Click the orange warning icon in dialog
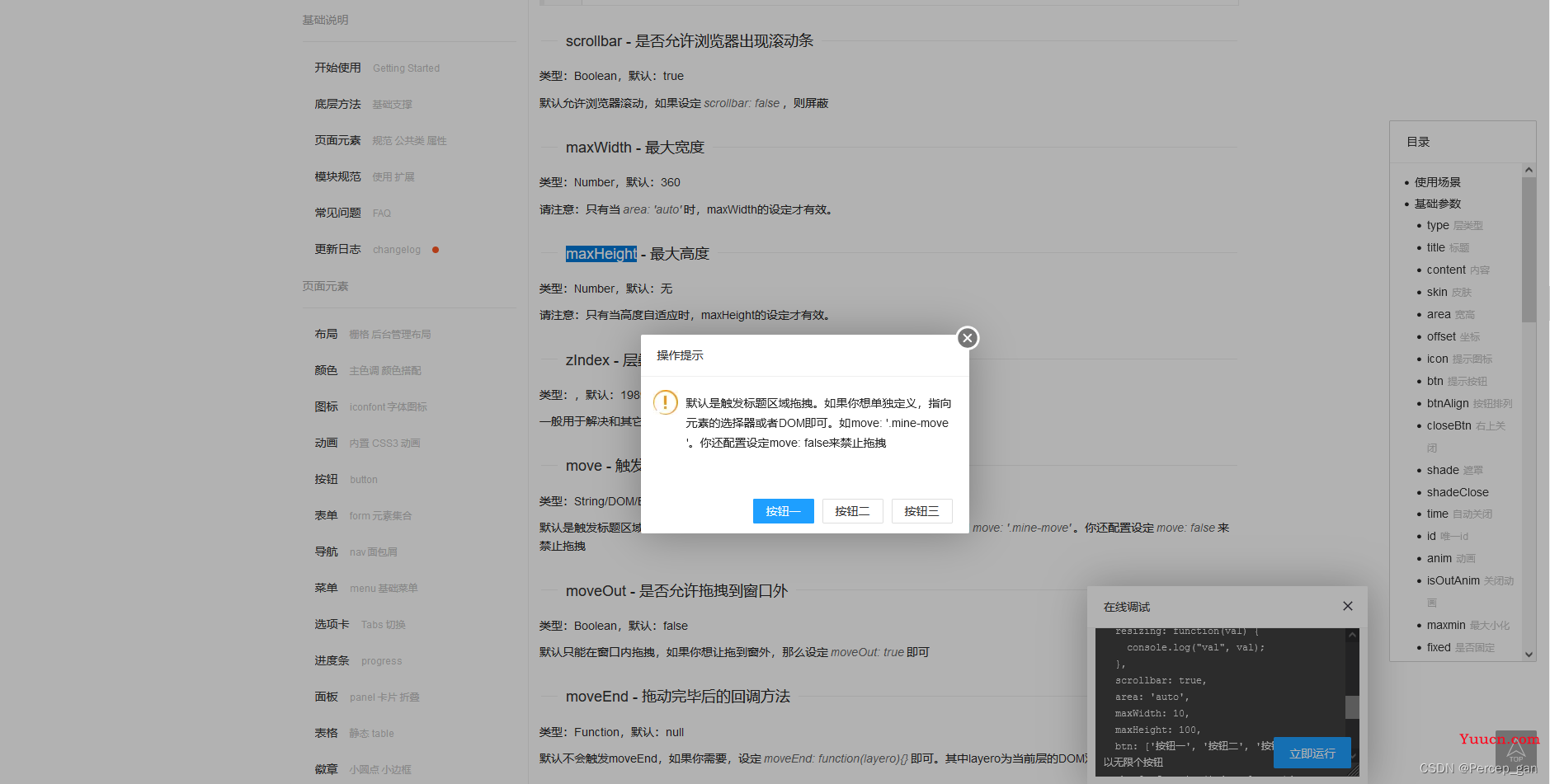The height and width of the screenshot is (784, 1550). click(665, 402)
